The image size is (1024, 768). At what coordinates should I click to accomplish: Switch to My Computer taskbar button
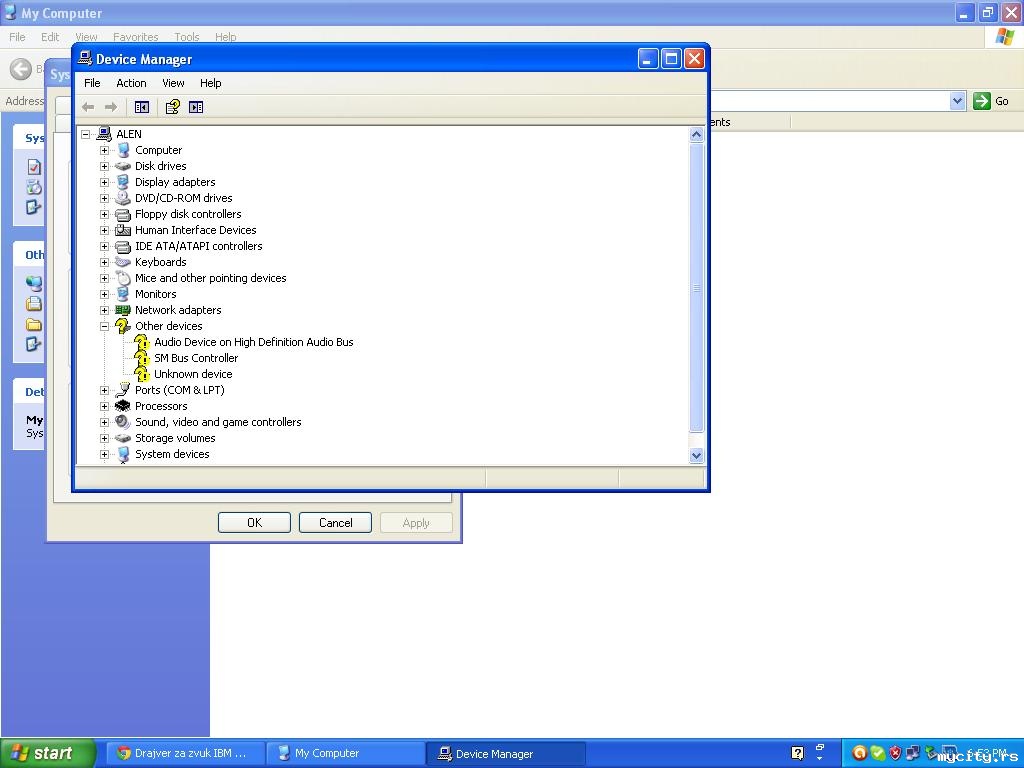click(345, 753)
